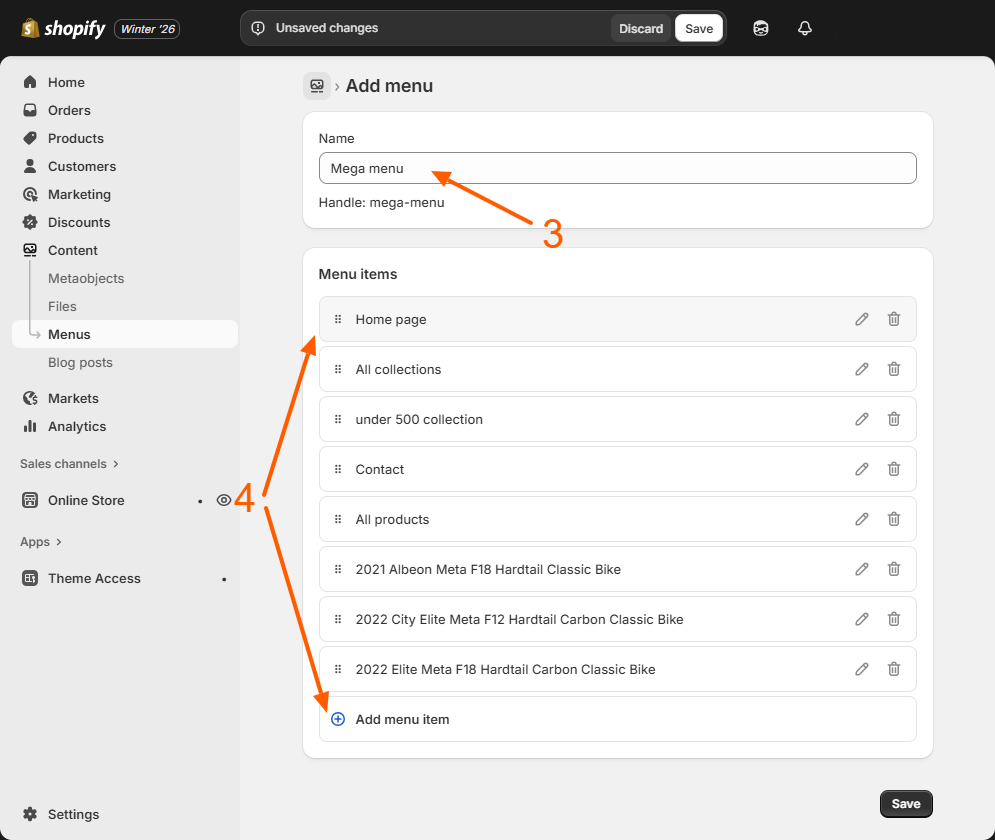The width and height of the screenshot is (995, 840).
Task: Delete the 2021 Albeon Meta F18 item
Action: point(893,569)
